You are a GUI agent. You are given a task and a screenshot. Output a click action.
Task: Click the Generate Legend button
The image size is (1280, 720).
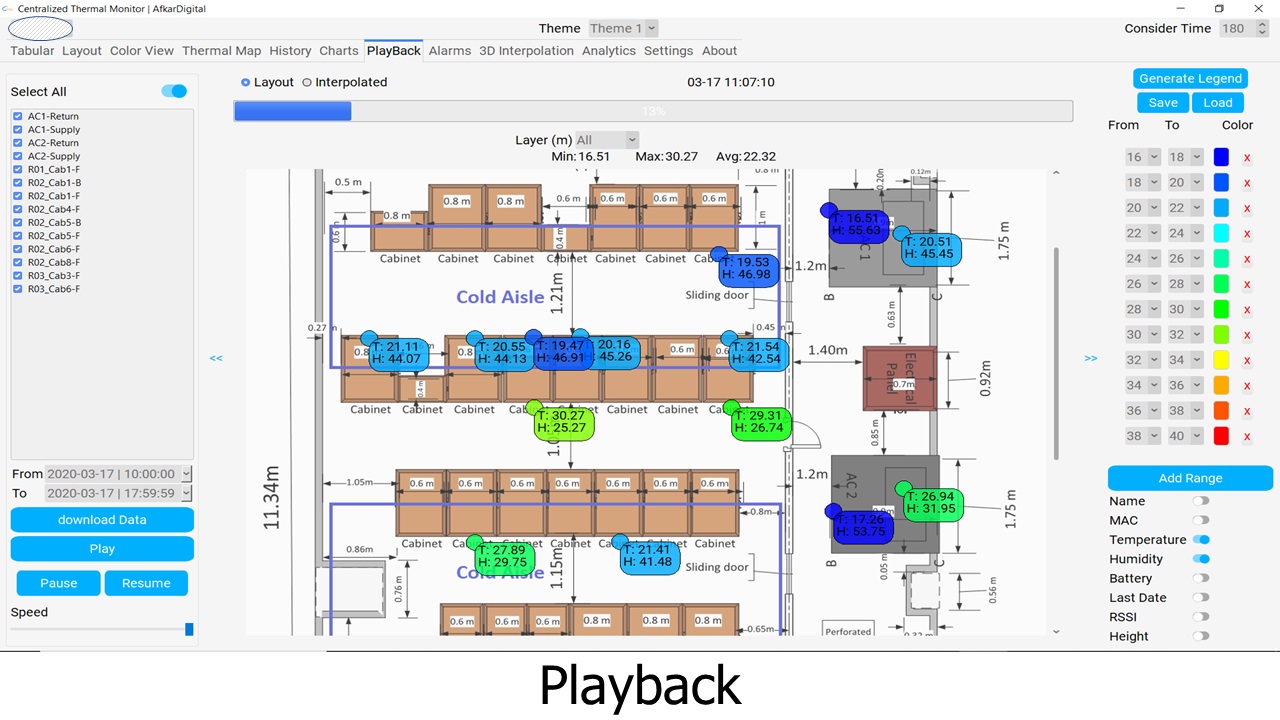pyautogui.click(x=1190, y=79)
